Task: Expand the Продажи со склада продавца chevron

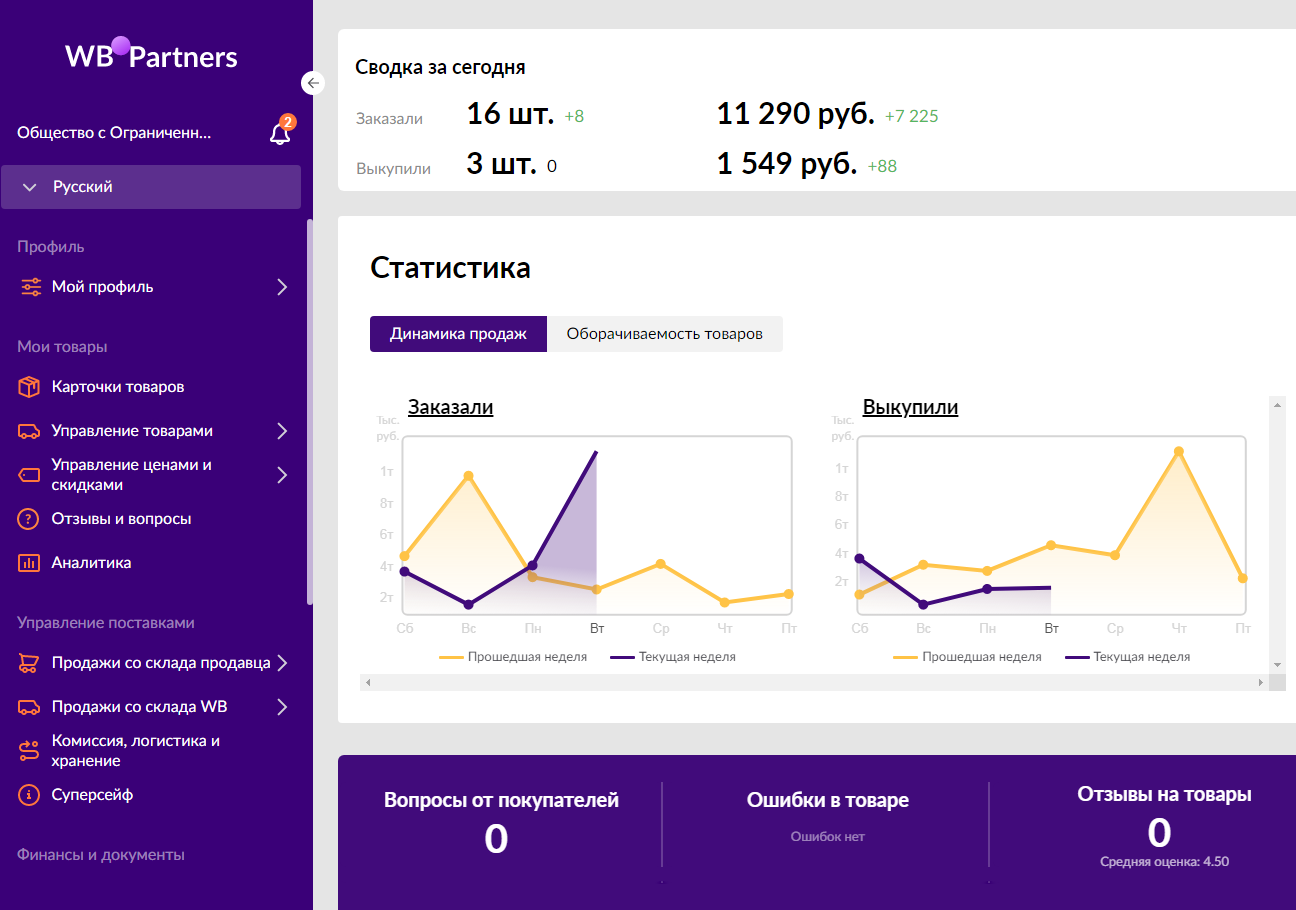Action: coord(282,663)
